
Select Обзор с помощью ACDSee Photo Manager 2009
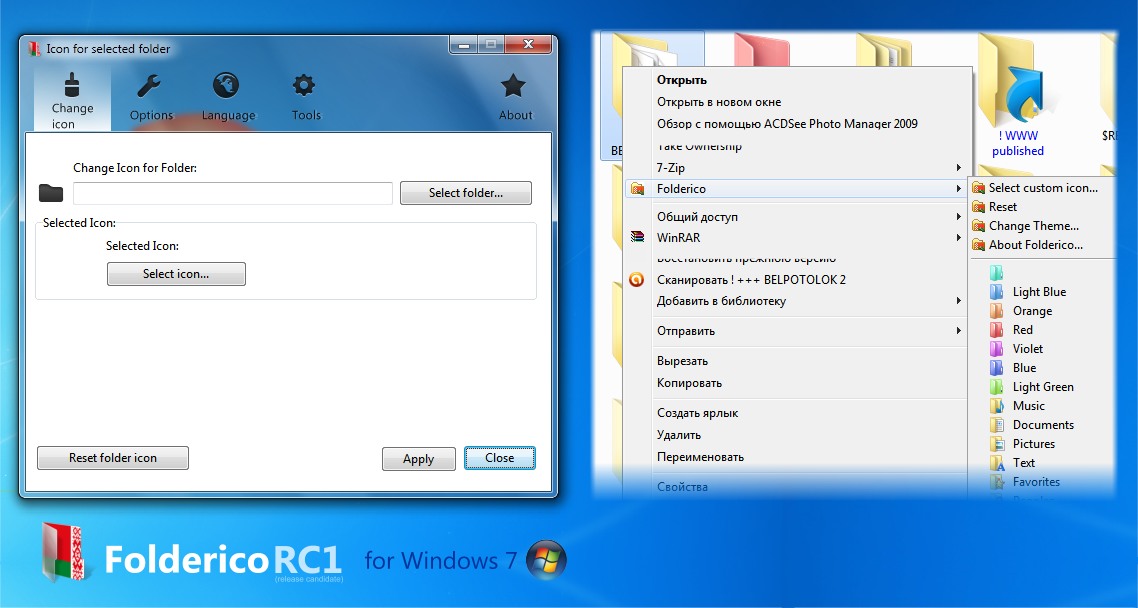[x=798, y=123]
